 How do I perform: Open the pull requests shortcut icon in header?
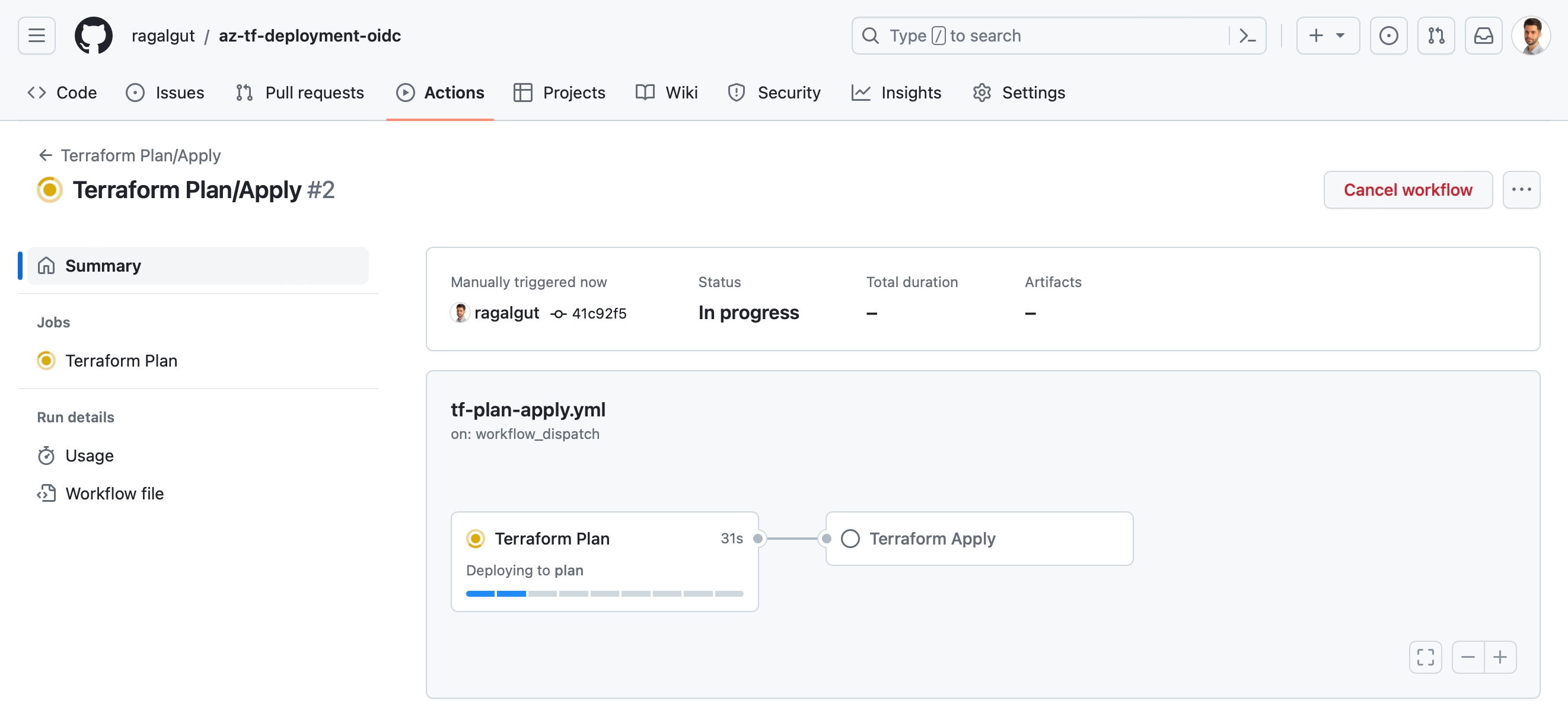[x=1436, y=36]
